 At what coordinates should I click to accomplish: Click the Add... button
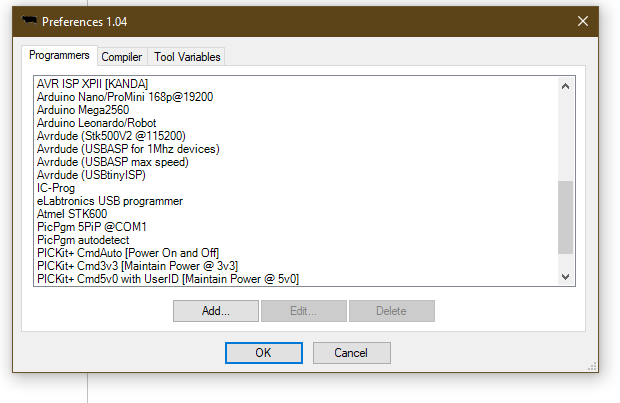click(215, 311)
